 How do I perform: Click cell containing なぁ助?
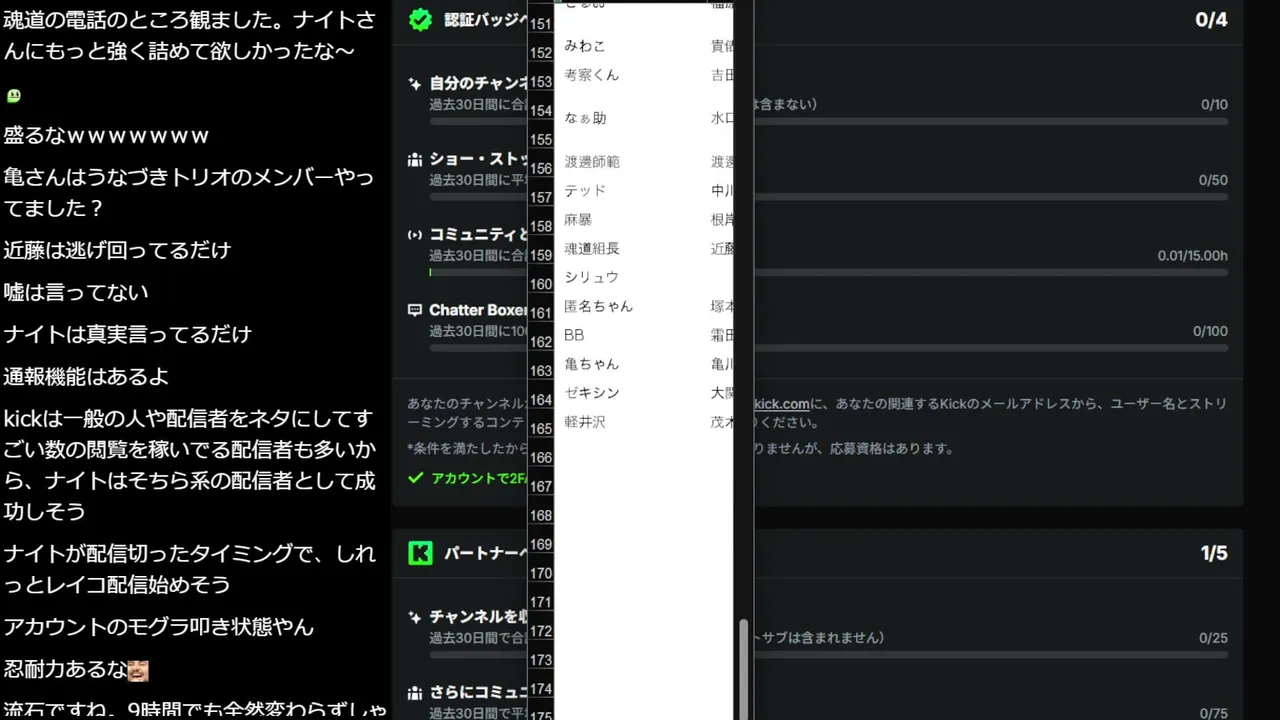[x=586, y=118]
